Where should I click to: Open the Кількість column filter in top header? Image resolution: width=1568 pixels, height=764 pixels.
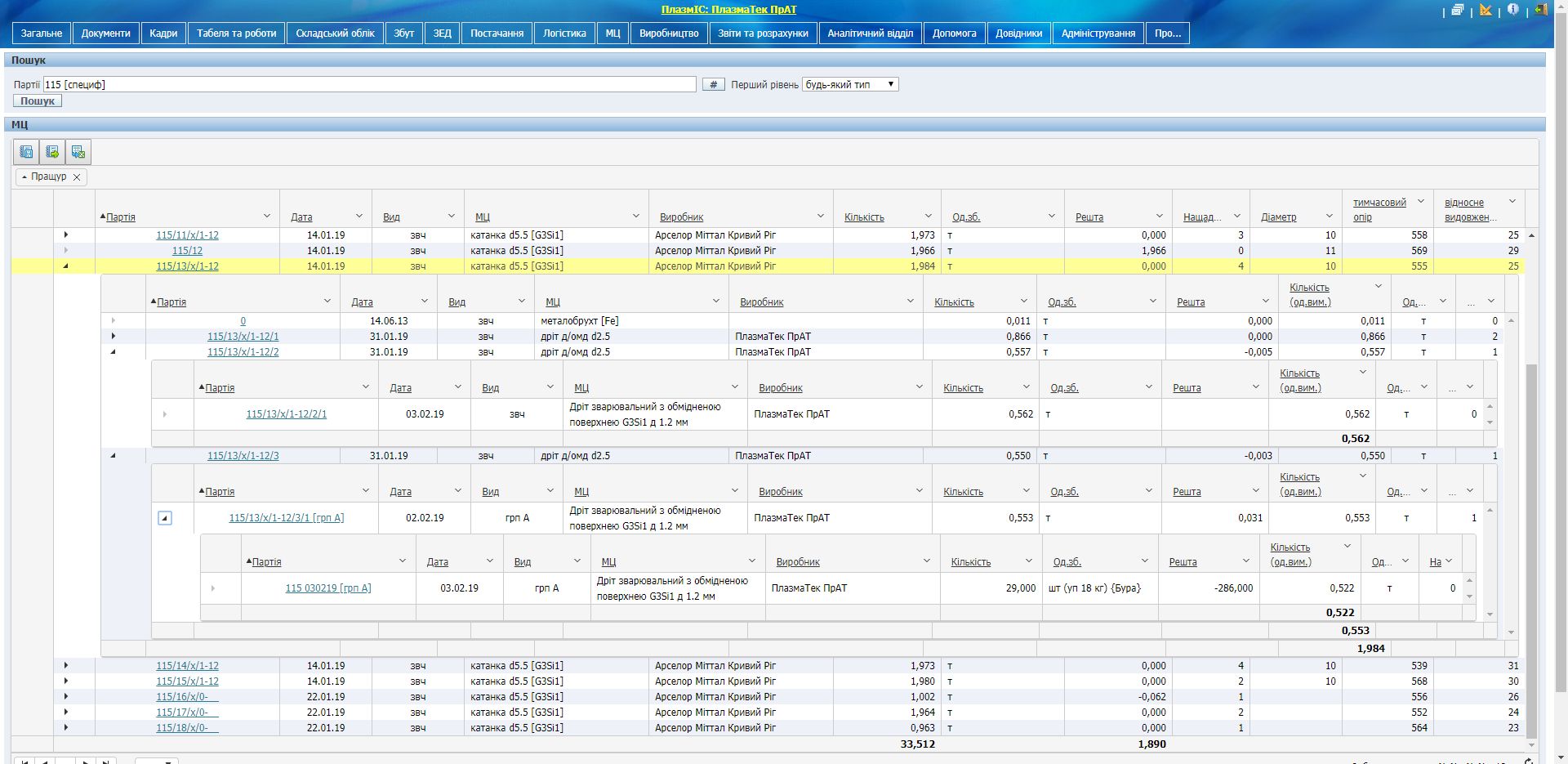point(929,217)
